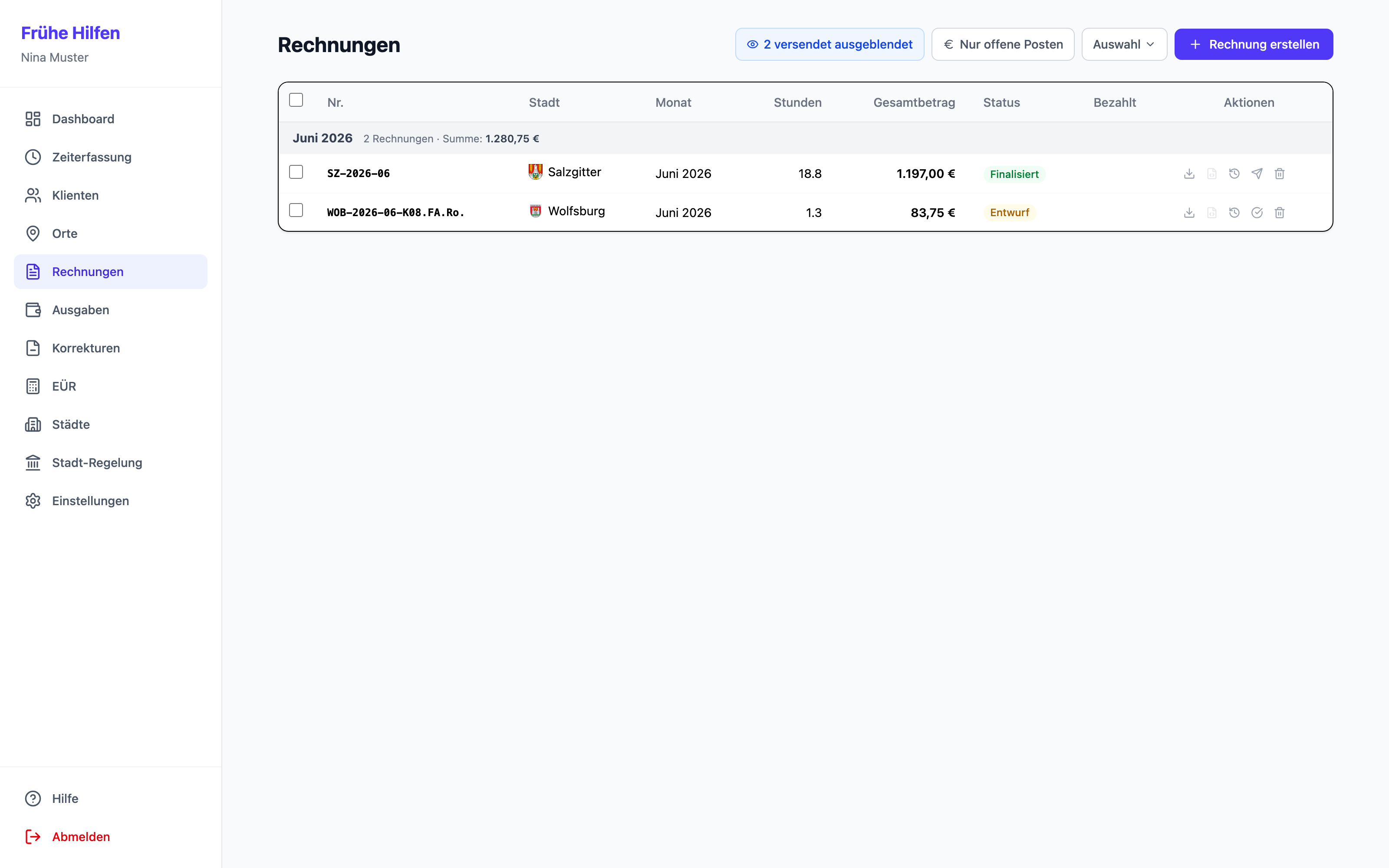Image resolution: width=1389 pixels, height=868 pixels.
Task: Send invoice SZ-2026-06 via paper plane icon
Action: coord(1257,173)
